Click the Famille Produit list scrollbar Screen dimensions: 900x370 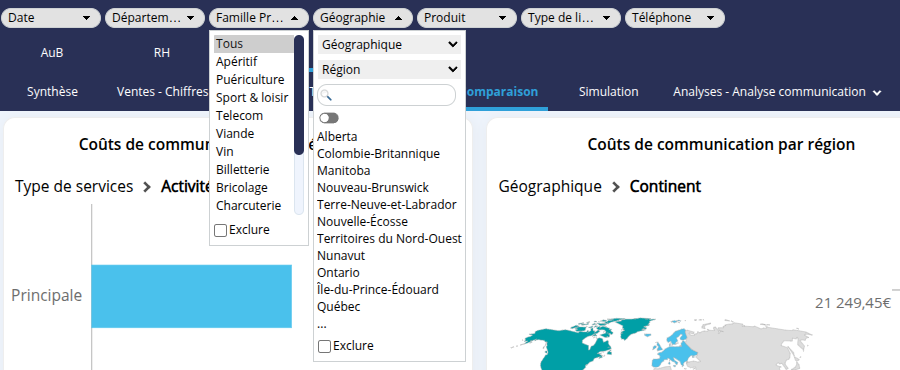tap(298, 95)
